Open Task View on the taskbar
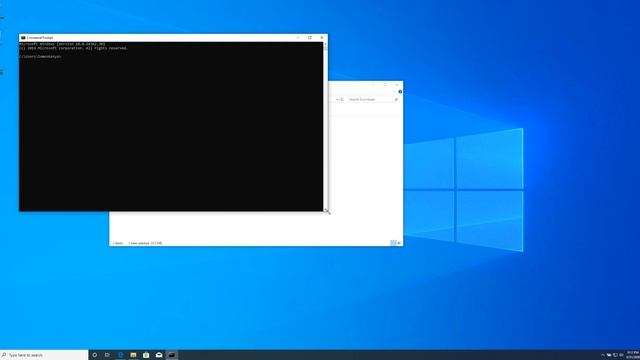Viewport: 640px width, 360px height. (107, 355)
